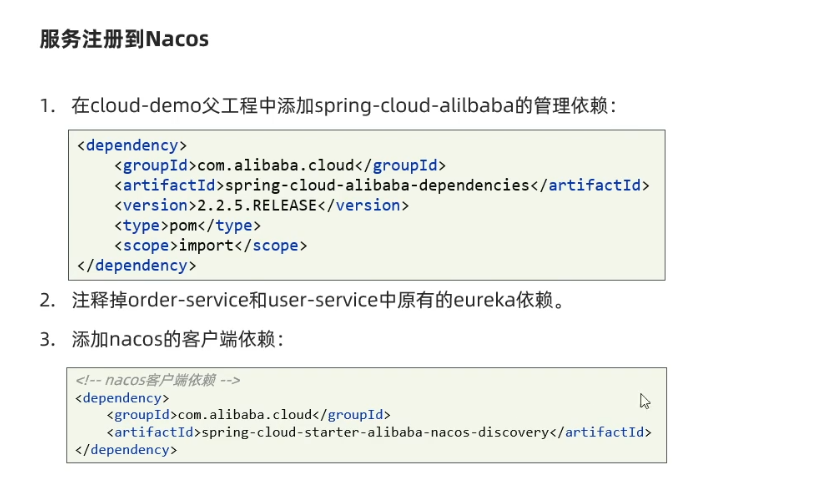This screenshot has height=493, width=831.
Task: Click the spring-cloud-alibaba-dependencies artifactId line
Action: 382,185
